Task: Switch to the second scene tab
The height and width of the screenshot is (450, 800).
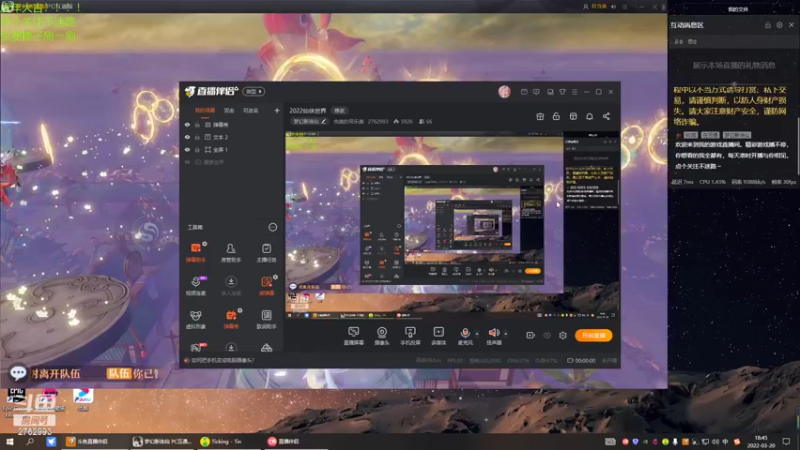Action: point(229,110)
